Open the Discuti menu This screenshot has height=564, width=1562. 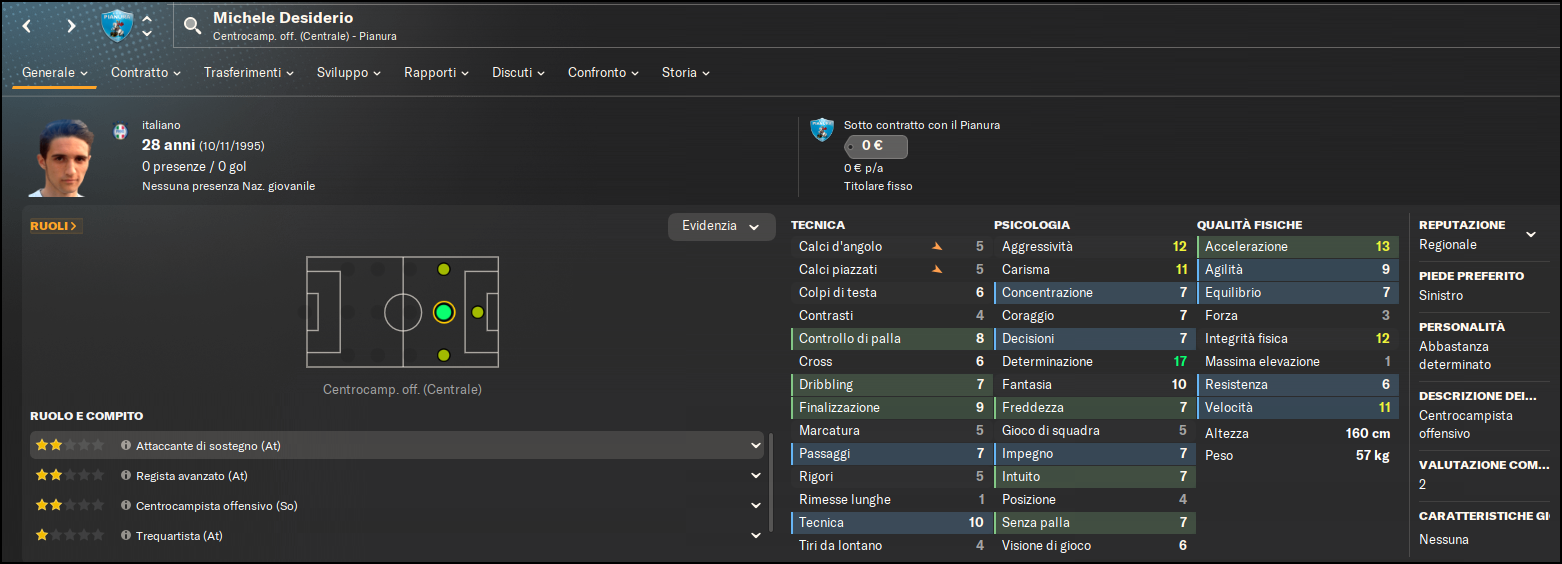pos(518,73)
